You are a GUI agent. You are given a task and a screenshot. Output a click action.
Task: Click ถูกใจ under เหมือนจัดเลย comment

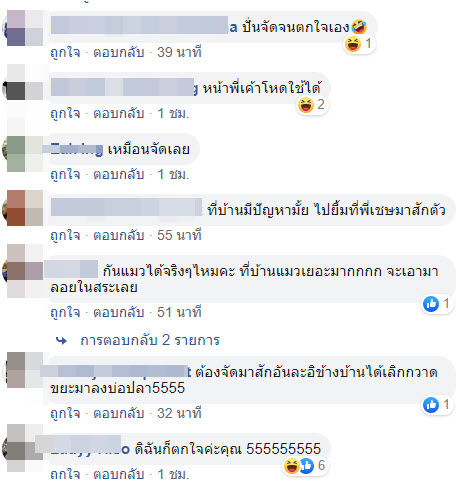point(65,174)
